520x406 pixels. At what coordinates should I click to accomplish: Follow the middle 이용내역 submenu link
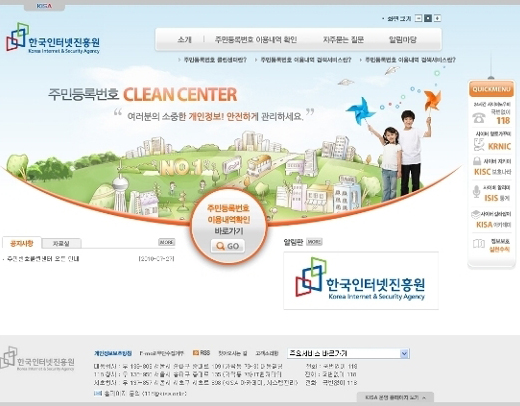tap(306, 60)
